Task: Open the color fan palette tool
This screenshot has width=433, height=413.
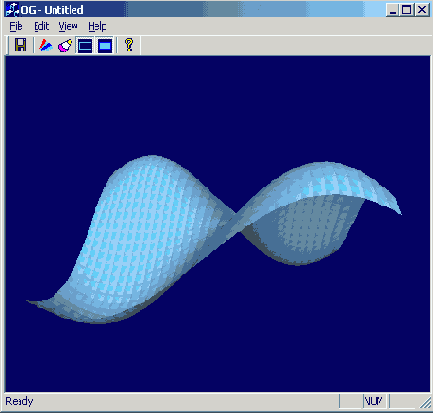Action: [x=46, y=45]
